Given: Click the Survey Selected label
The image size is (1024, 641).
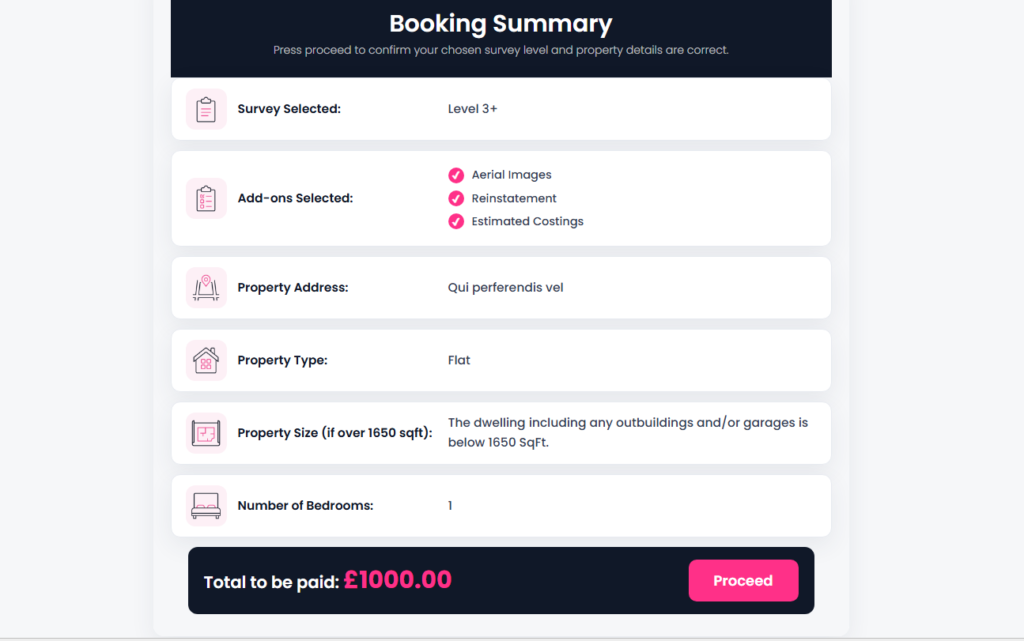Looking at the screenshot, I should [x=289, y=109].
